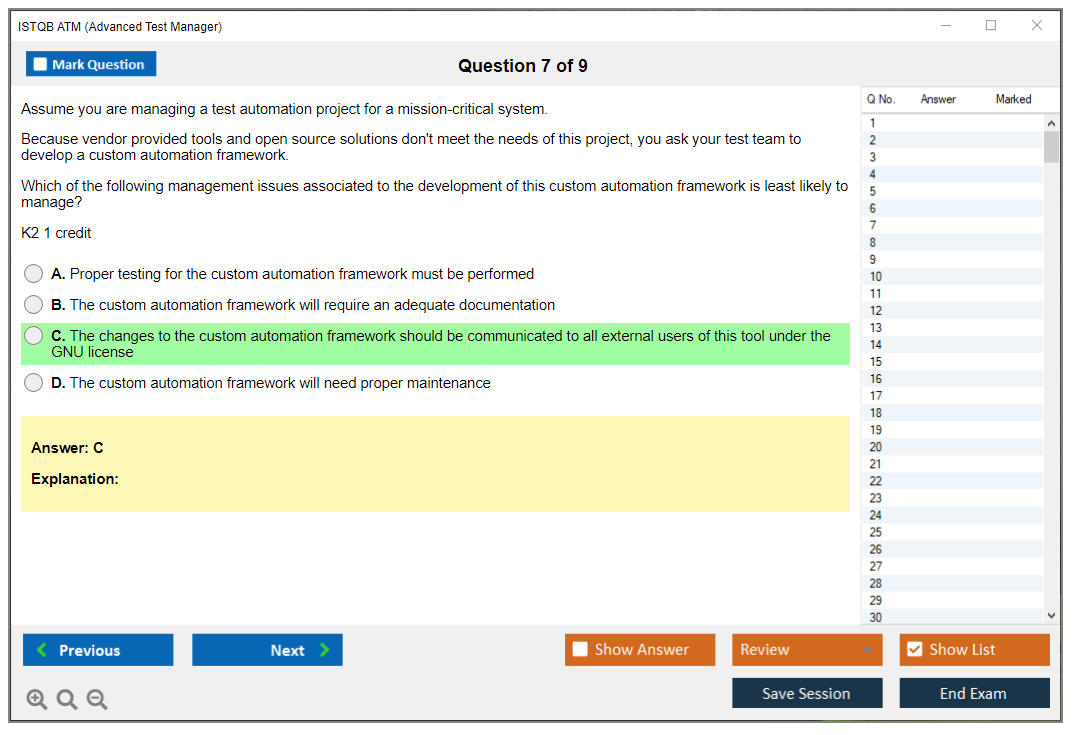The height and width of the screenshot is (735, 1075).
Task: Open the Review dropdown menu
Action: (x=807, y=650)
